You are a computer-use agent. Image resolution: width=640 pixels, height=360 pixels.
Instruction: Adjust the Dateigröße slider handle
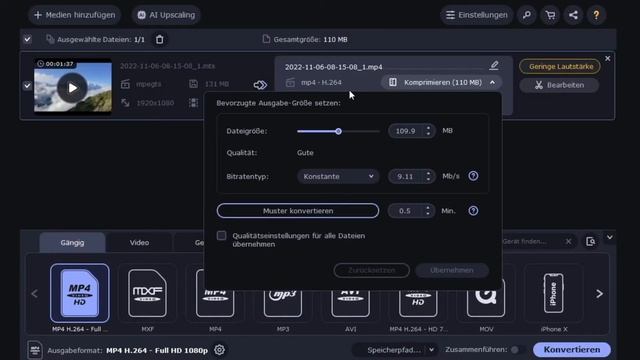coord(338,131)
